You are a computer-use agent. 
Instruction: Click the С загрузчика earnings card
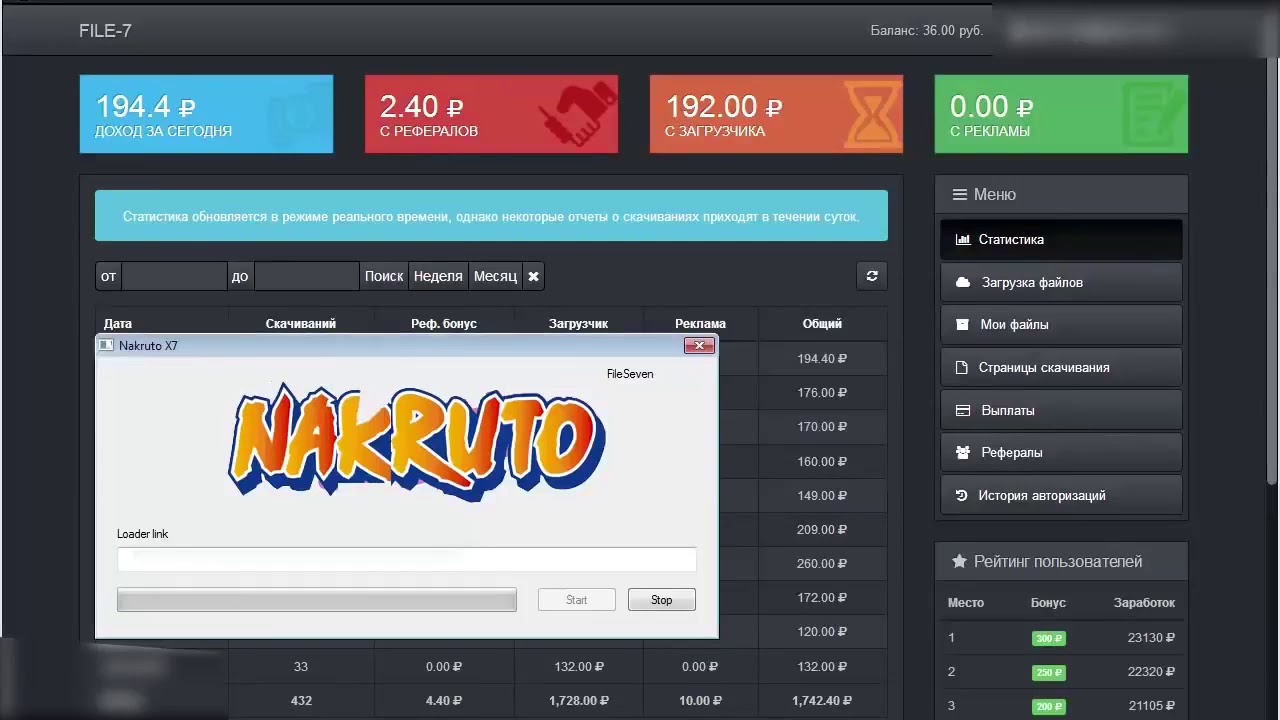pos(776,114)
